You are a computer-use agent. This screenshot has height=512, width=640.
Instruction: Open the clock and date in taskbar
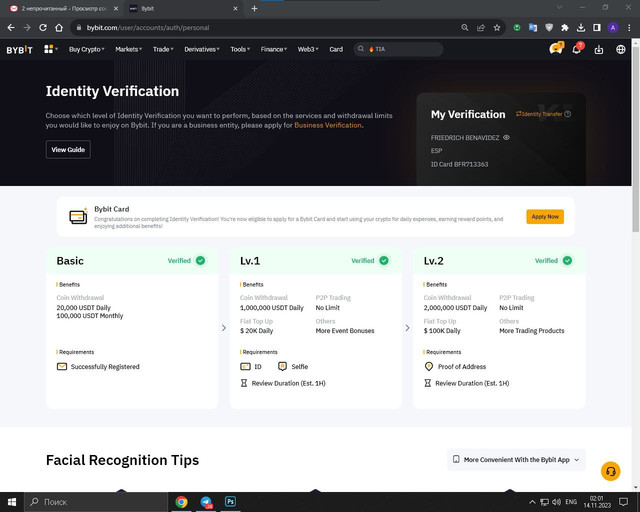click(x=597, y=502)
